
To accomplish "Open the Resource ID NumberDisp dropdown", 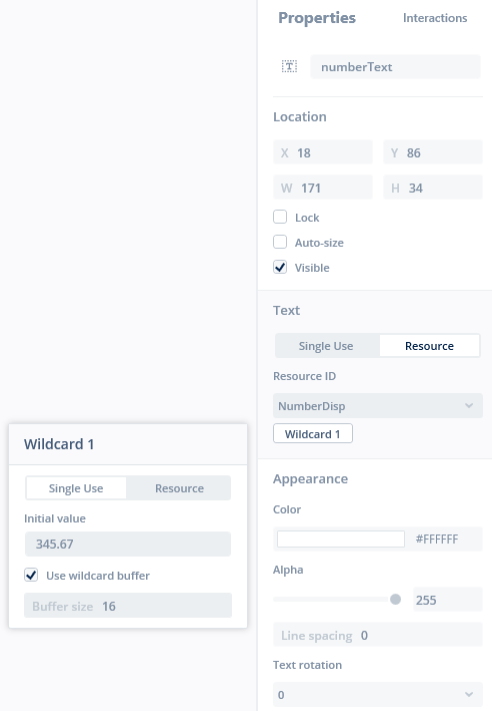I will tap(378, 406).
